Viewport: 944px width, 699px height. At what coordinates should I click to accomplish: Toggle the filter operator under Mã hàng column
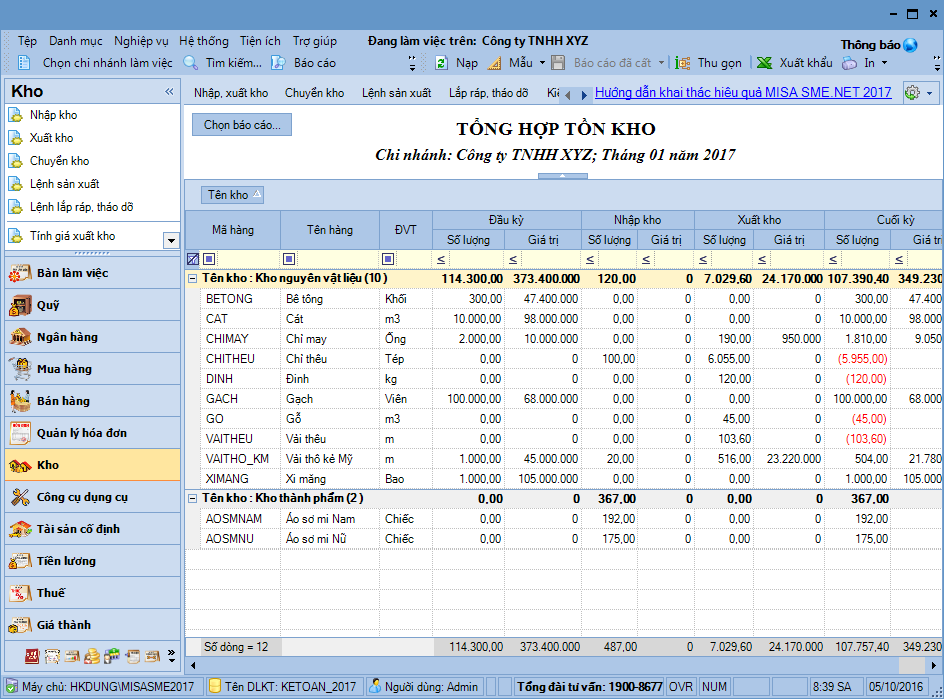[x=209, y=259]
